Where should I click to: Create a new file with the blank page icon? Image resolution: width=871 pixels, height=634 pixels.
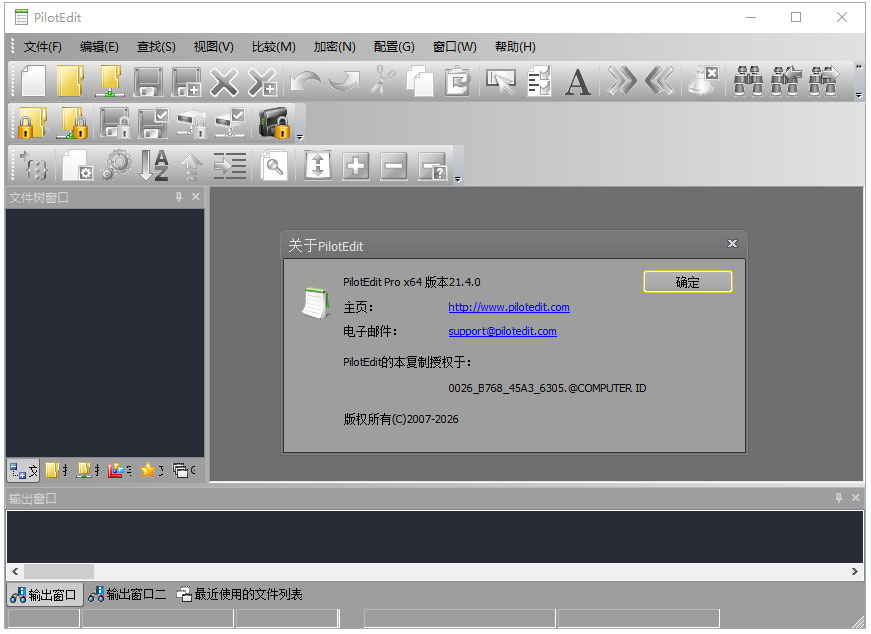pos(33,81)
